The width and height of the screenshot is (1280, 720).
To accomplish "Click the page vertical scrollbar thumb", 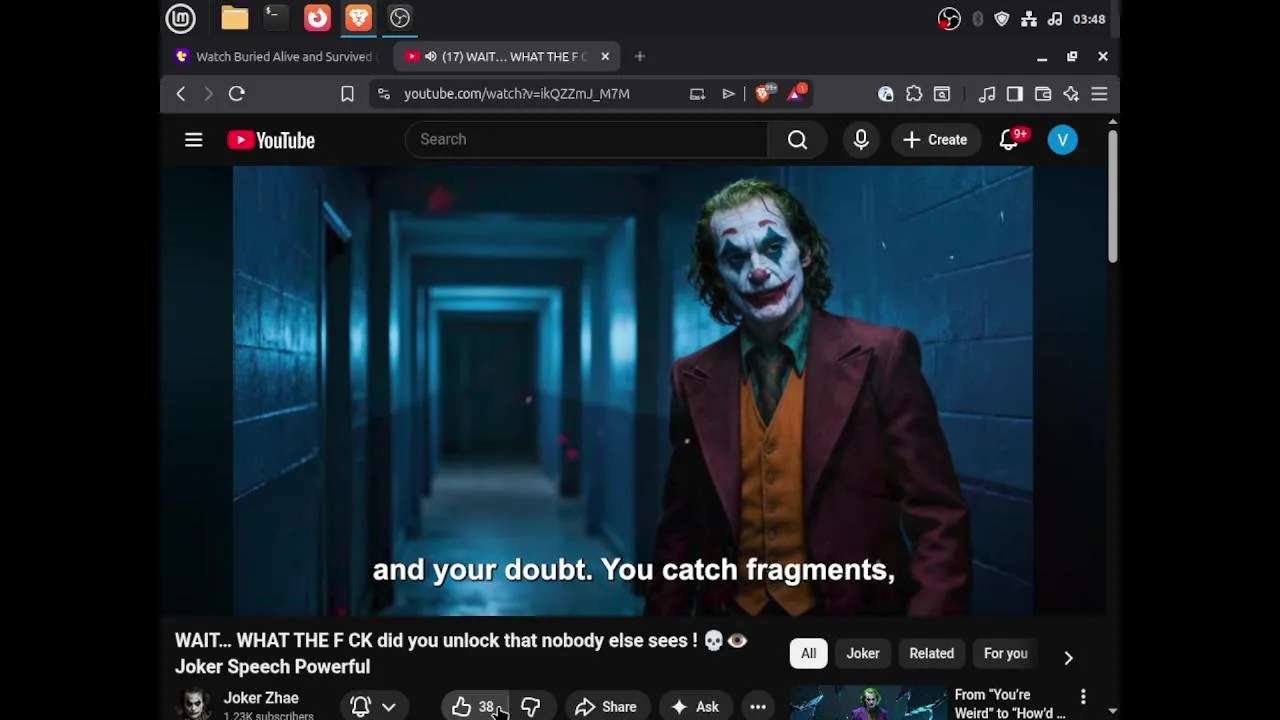I will pos(1112,196).
